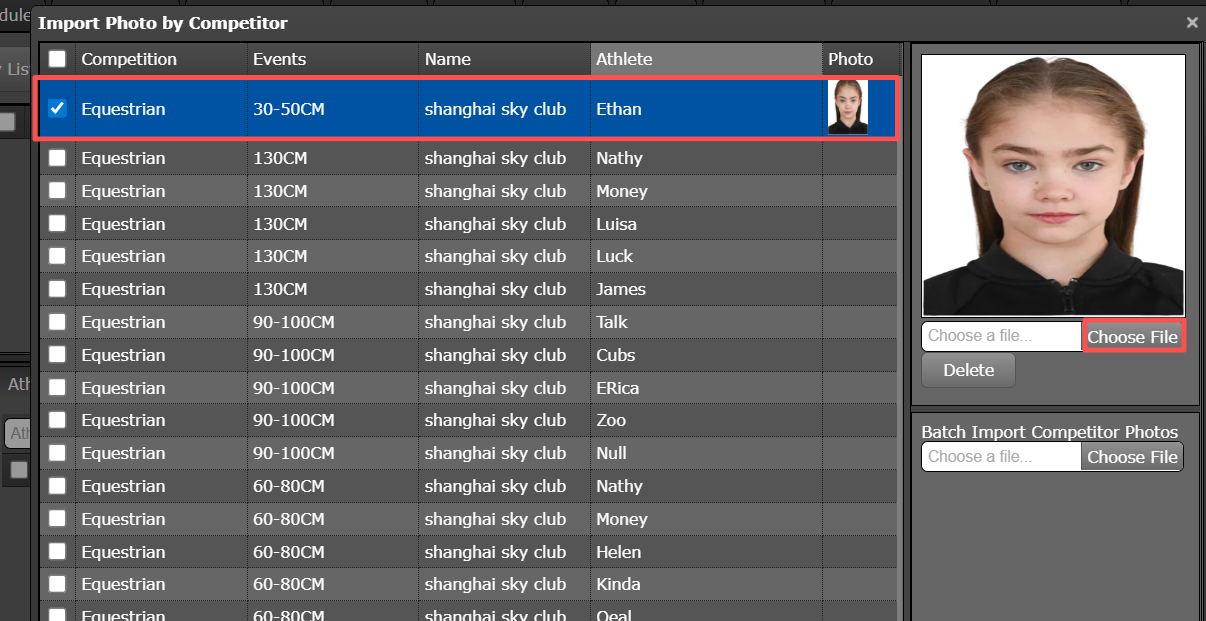Check the checkbox for Kinda's row

pyautogui.click(x=57, y=584)
